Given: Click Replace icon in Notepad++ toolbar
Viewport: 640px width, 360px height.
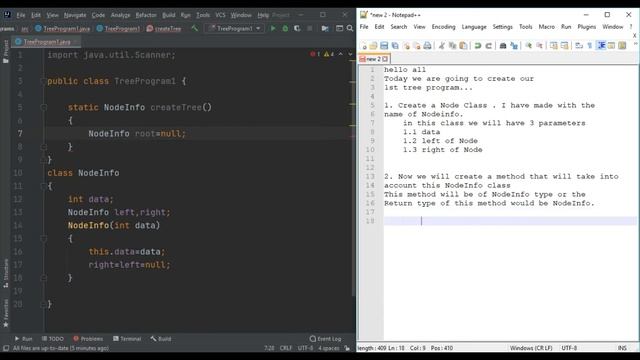Looking at the screenshot, I should click(514, 46).
